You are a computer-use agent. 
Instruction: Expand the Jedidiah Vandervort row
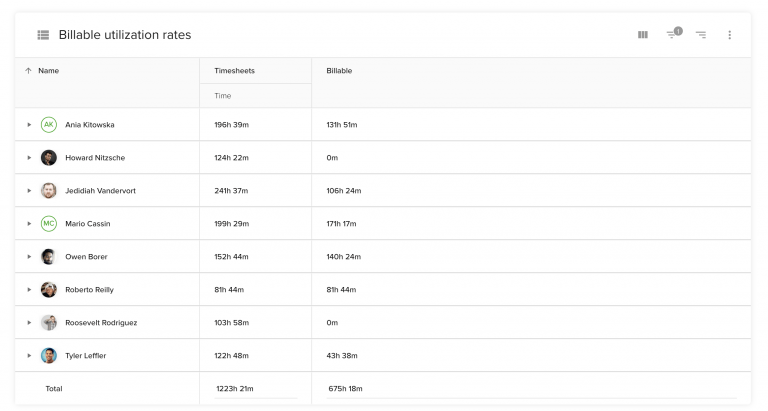point(29,191)
